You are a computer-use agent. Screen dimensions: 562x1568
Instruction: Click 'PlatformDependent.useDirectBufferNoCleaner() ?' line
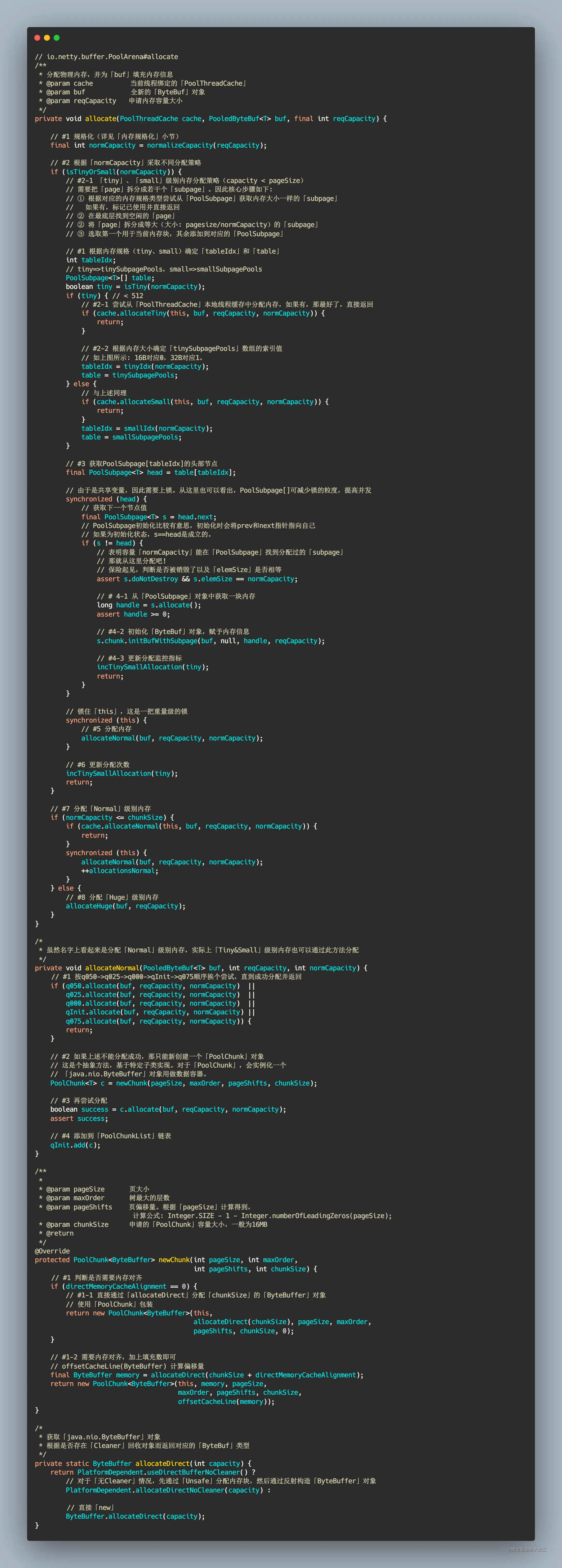pyautogui.click(x=153, y=1472)
